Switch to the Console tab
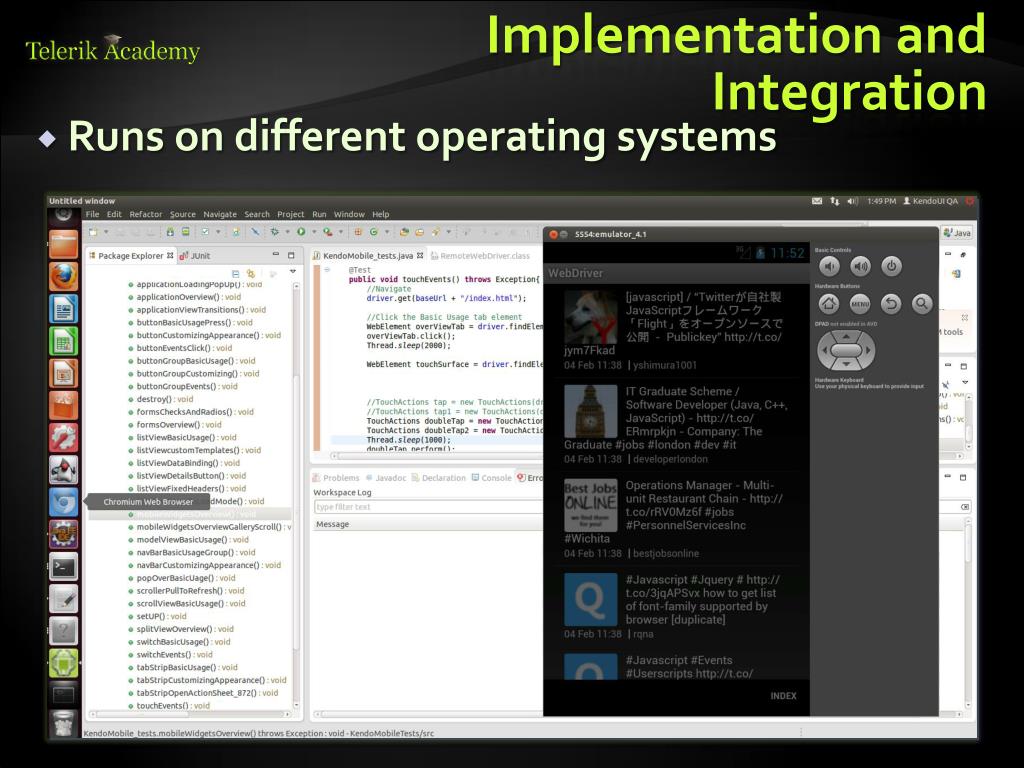Screen dimensions: 1024x768 click(x=491, y=478)
